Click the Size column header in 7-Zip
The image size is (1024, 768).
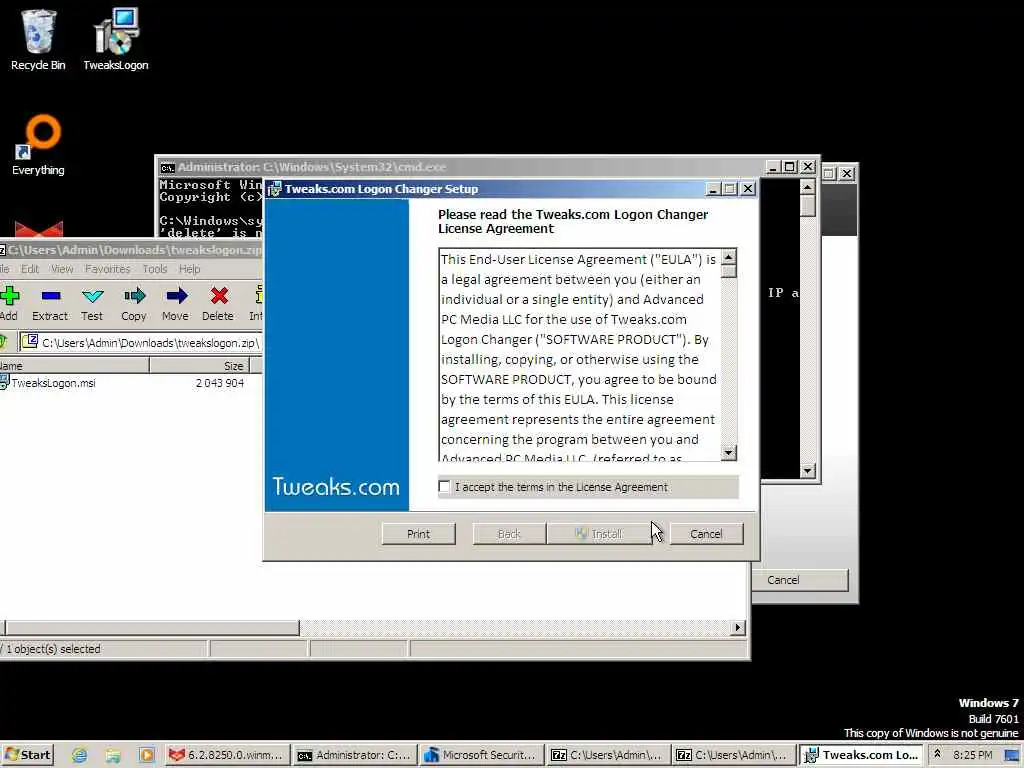coord(199,366)
